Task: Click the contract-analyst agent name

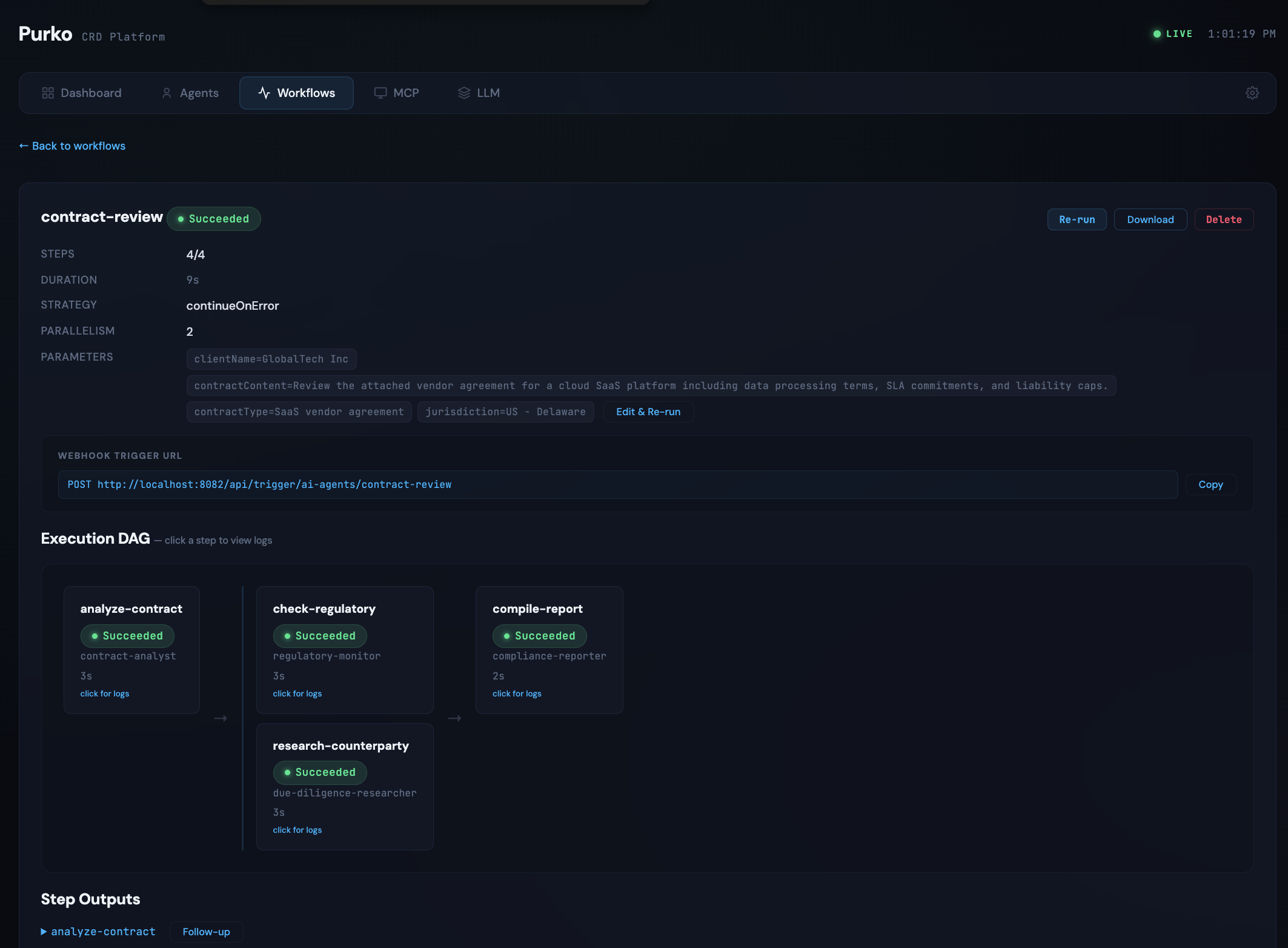Action: [x=128, y=656]
